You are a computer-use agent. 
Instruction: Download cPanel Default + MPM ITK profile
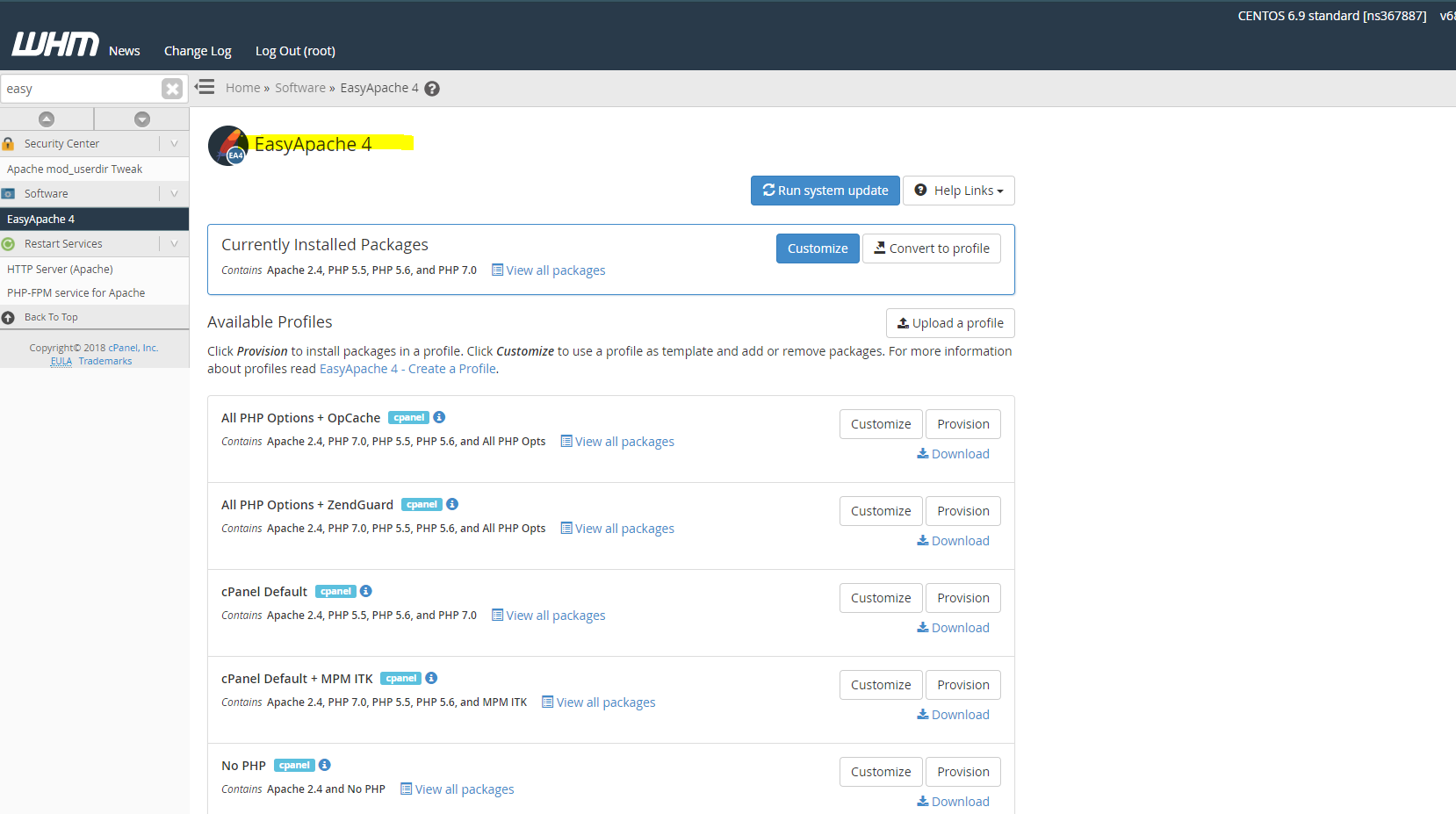pyautogui.click(x=954, y=715)
